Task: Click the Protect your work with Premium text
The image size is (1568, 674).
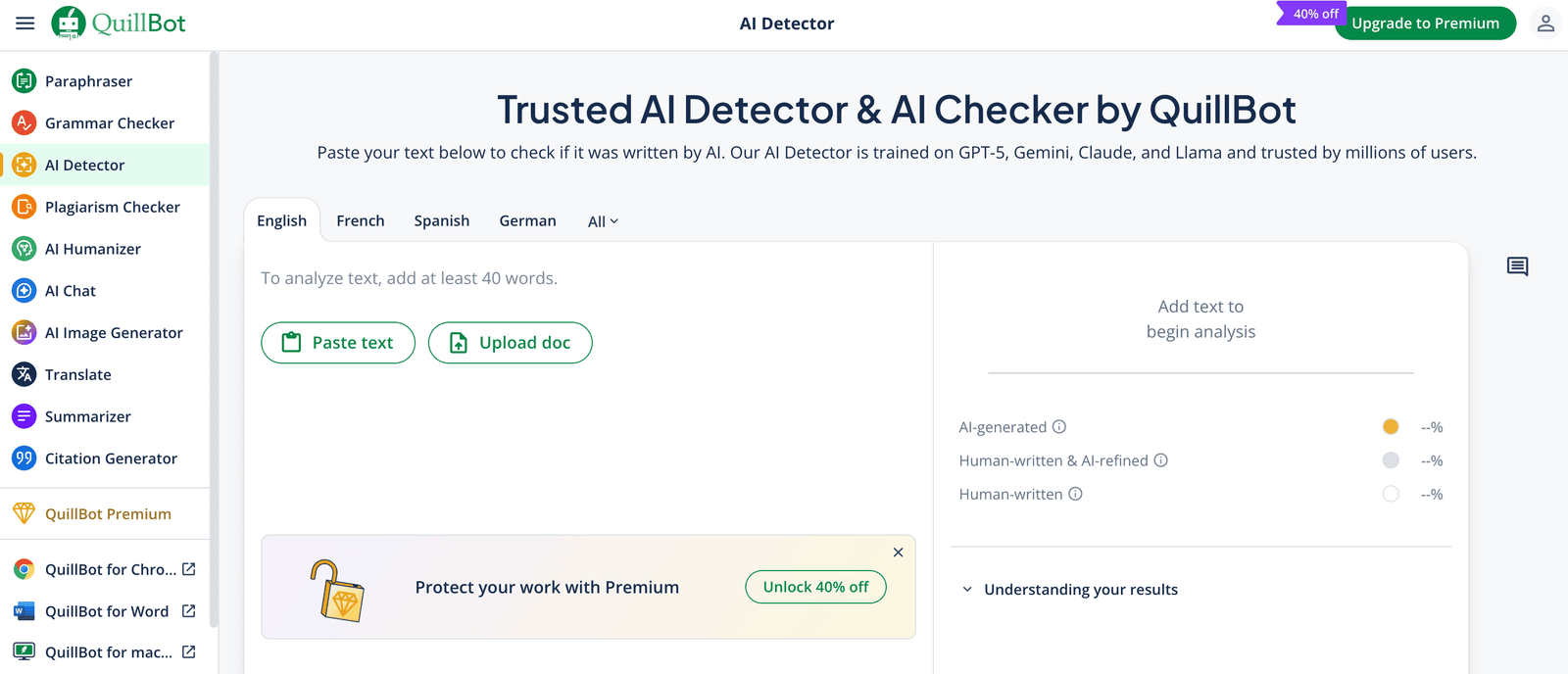Action: pos(547,587)
